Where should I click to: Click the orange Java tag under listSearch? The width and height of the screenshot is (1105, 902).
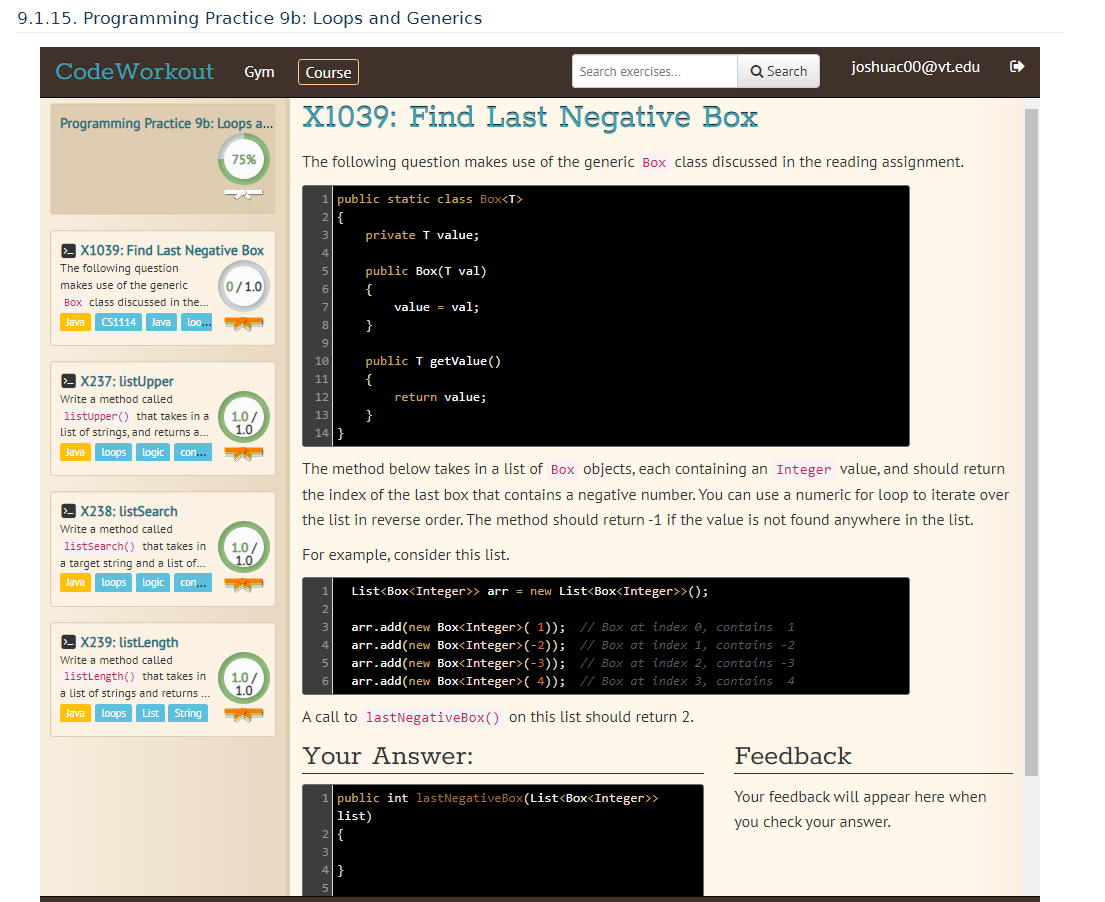point(75,583)
